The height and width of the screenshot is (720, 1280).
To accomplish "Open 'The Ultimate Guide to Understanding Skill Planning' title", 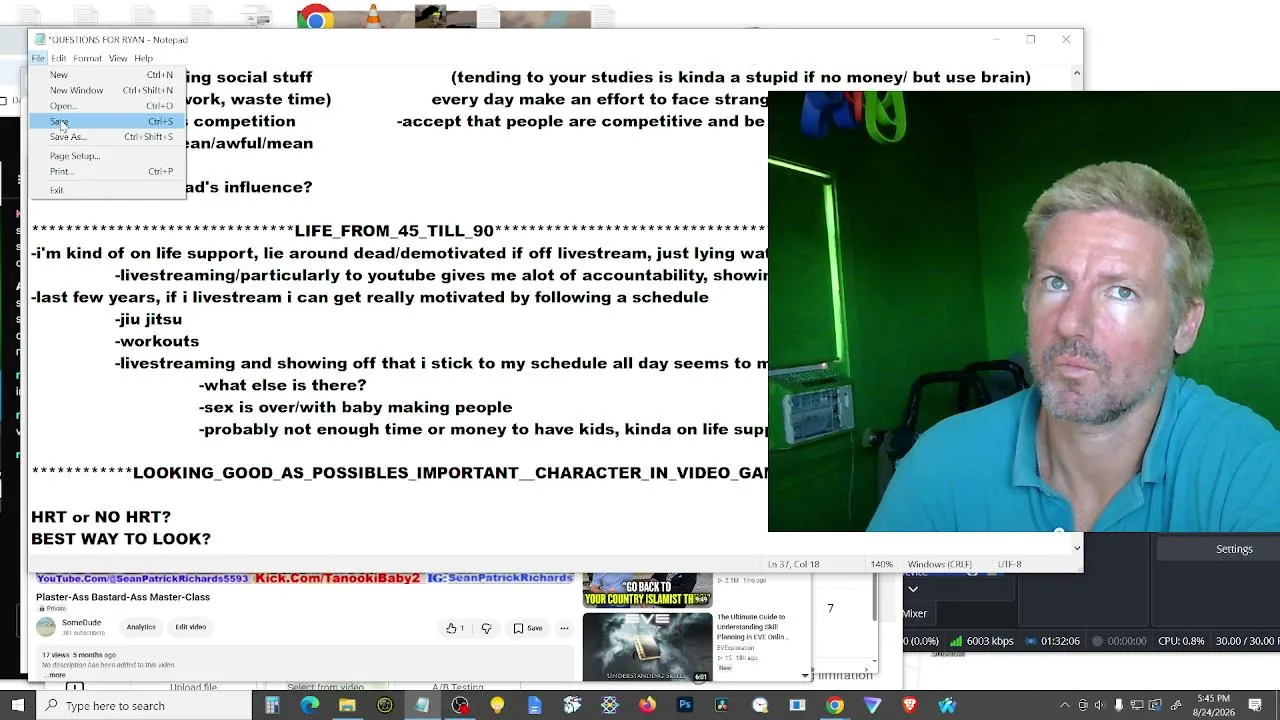I will (752, 627).
